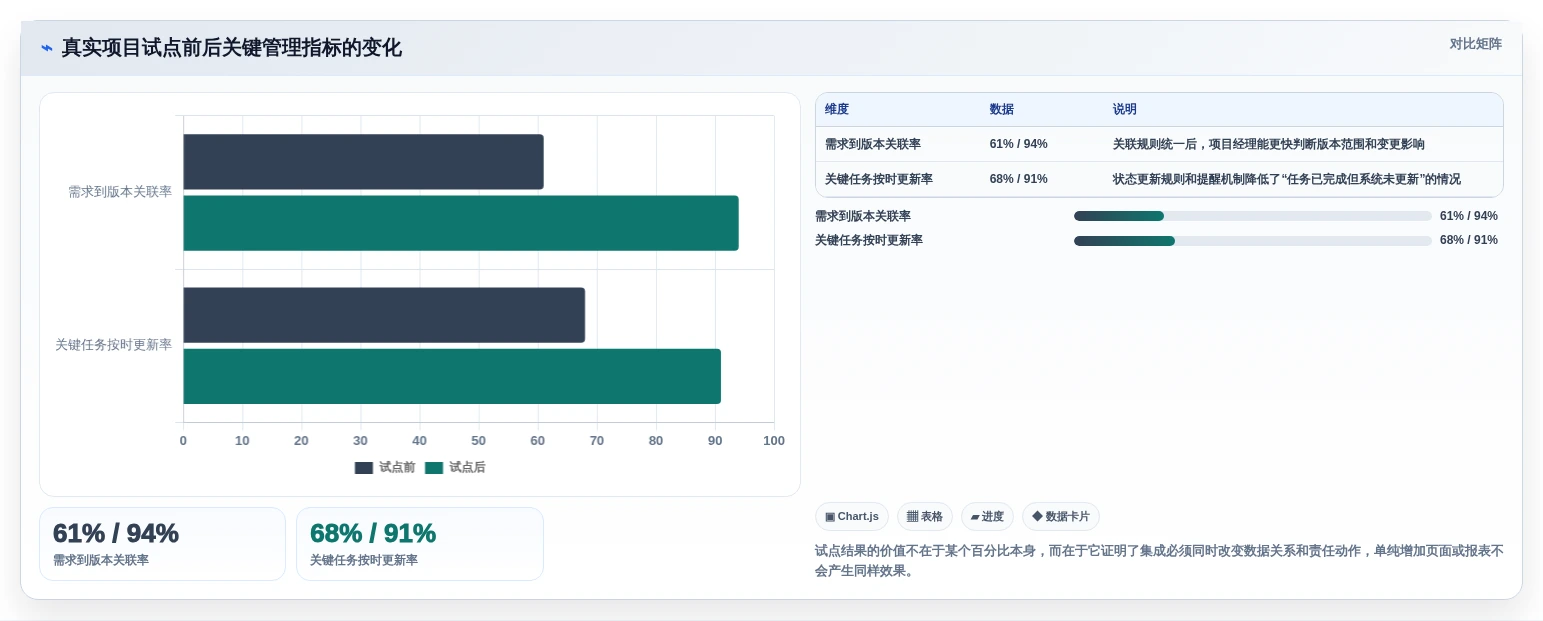Click the Chart.js tag chip
Screen dimensions: 1543x621
(x=852, y=517)
